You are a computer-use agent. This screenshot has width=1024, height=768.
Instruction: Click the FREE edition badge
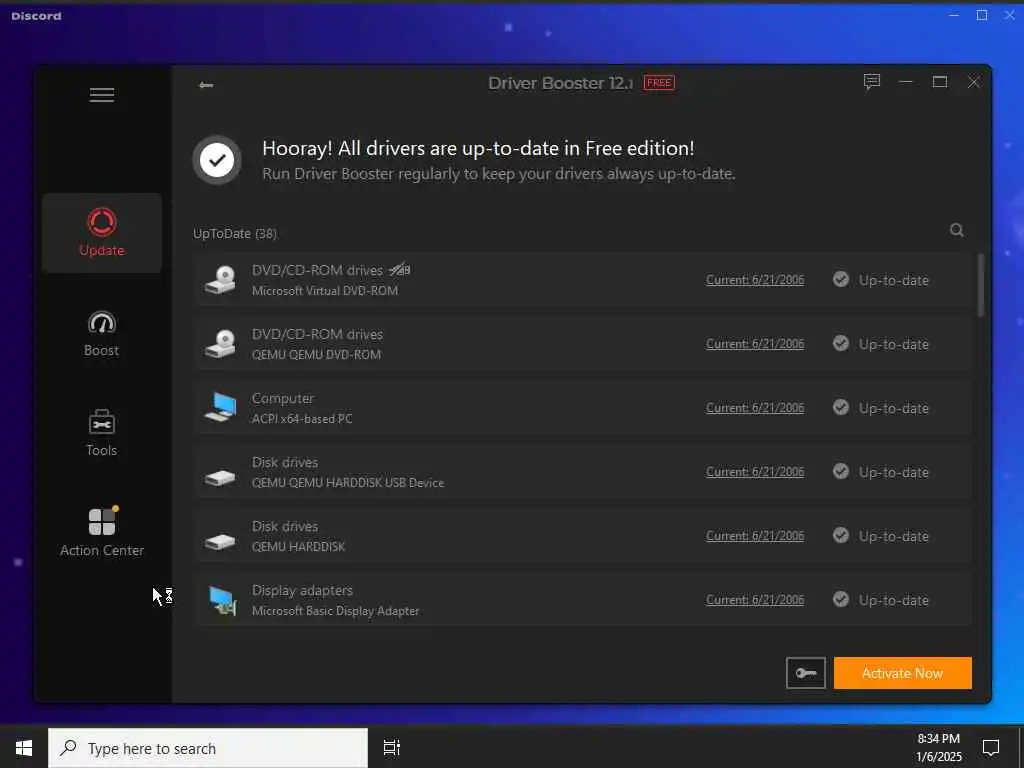tap(660, 83)
